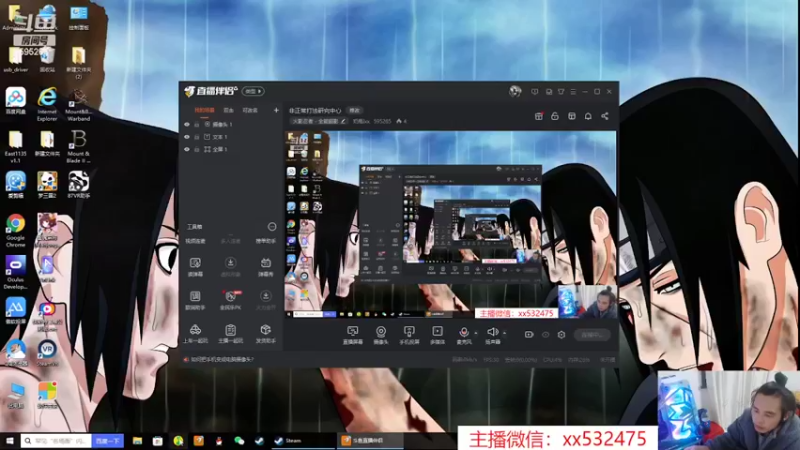
Task: Open the help tip link in status bar
Action: point(222,360)
